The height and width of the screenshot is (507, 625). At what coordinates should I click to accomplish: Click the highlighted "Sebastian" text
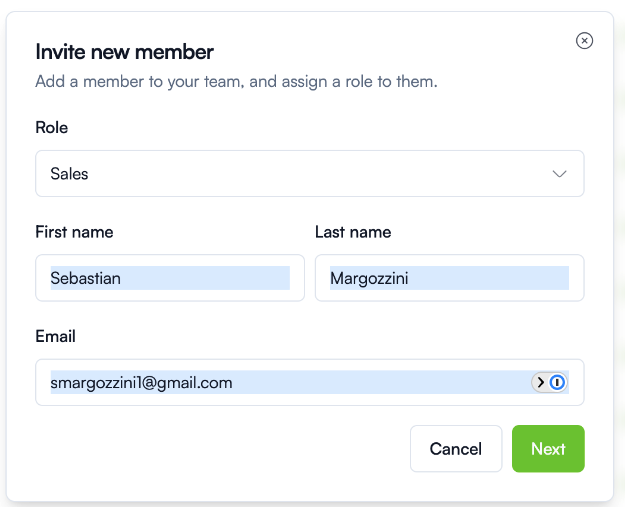(86, 278)
